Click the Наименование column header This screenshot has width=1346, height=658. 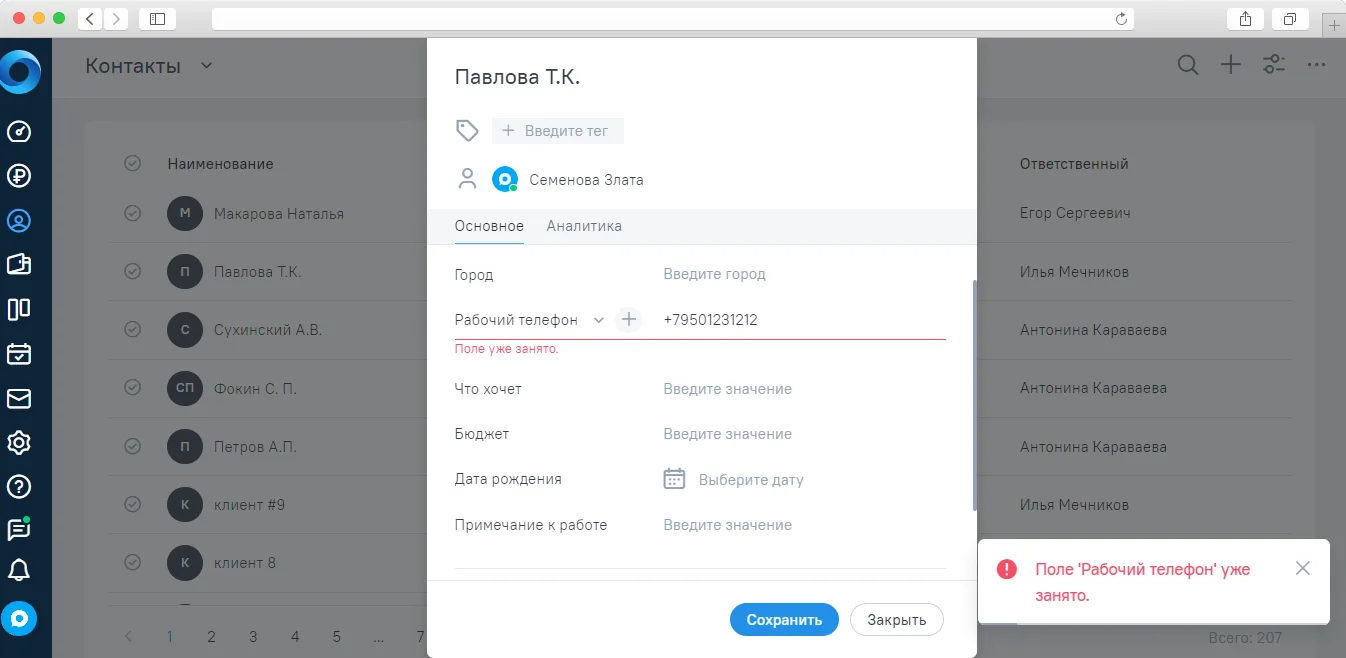[x=220, y=163]
